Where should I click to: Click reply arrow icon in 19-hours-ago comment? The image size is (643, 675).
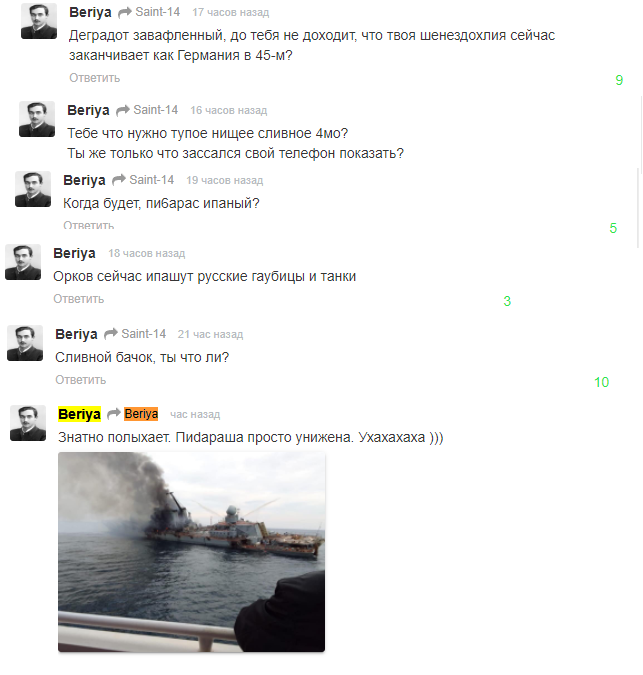[119, 180]
